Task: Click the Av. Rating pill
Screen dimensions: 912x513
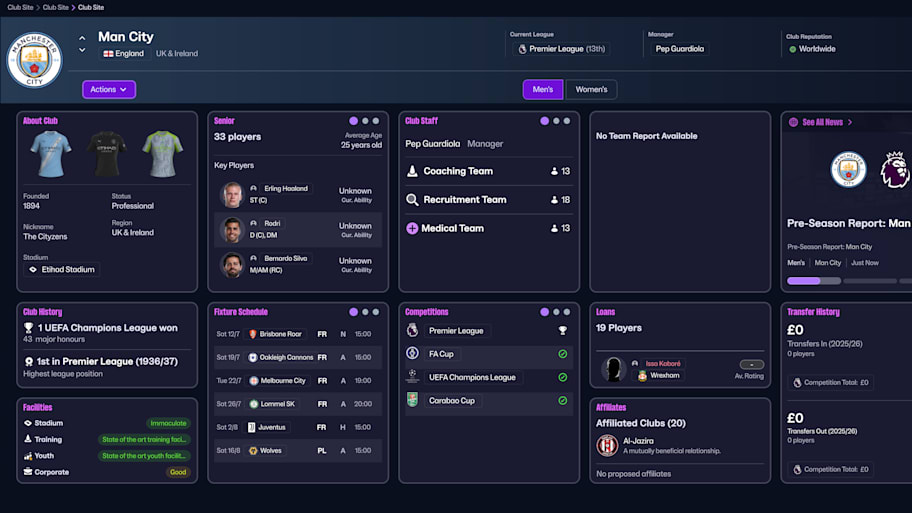Action: [751, 365]
